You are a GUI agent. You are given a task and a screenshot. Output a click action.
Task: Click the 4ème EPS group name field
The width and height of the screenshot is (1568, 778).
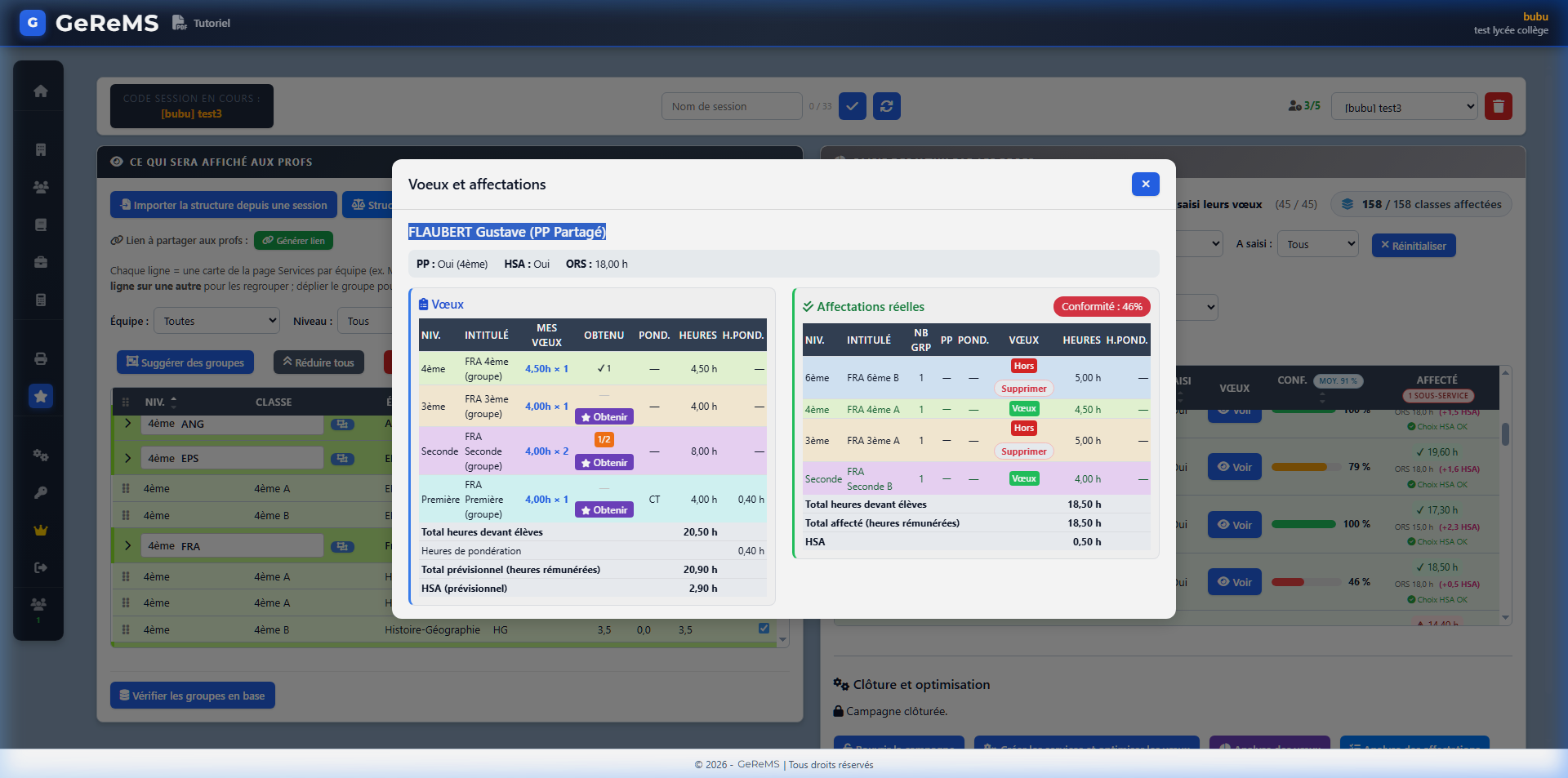tap(232, 458)
